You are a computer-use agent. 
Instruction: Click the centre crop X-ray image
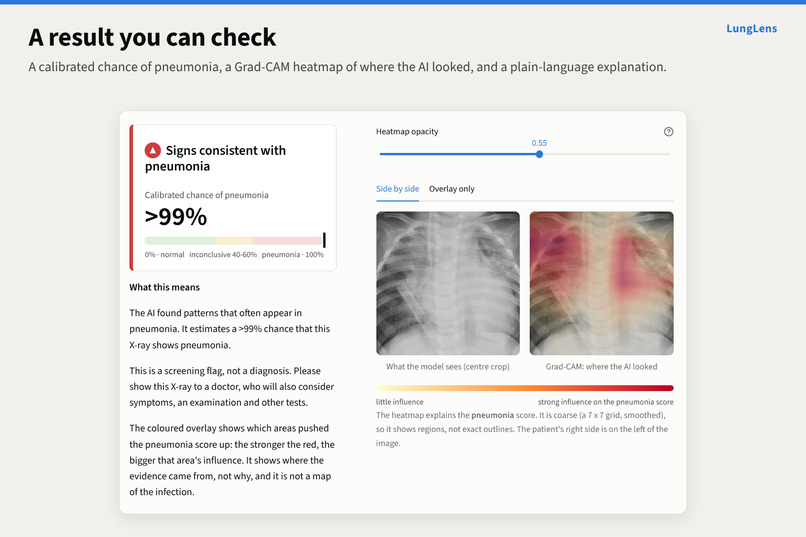coord(448,283)
